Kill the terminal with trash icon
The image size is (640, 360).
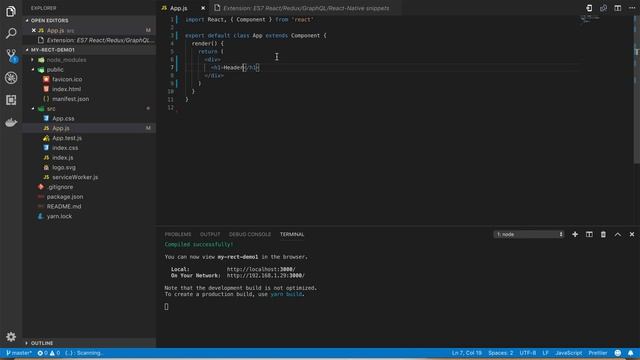coord(603,235)
